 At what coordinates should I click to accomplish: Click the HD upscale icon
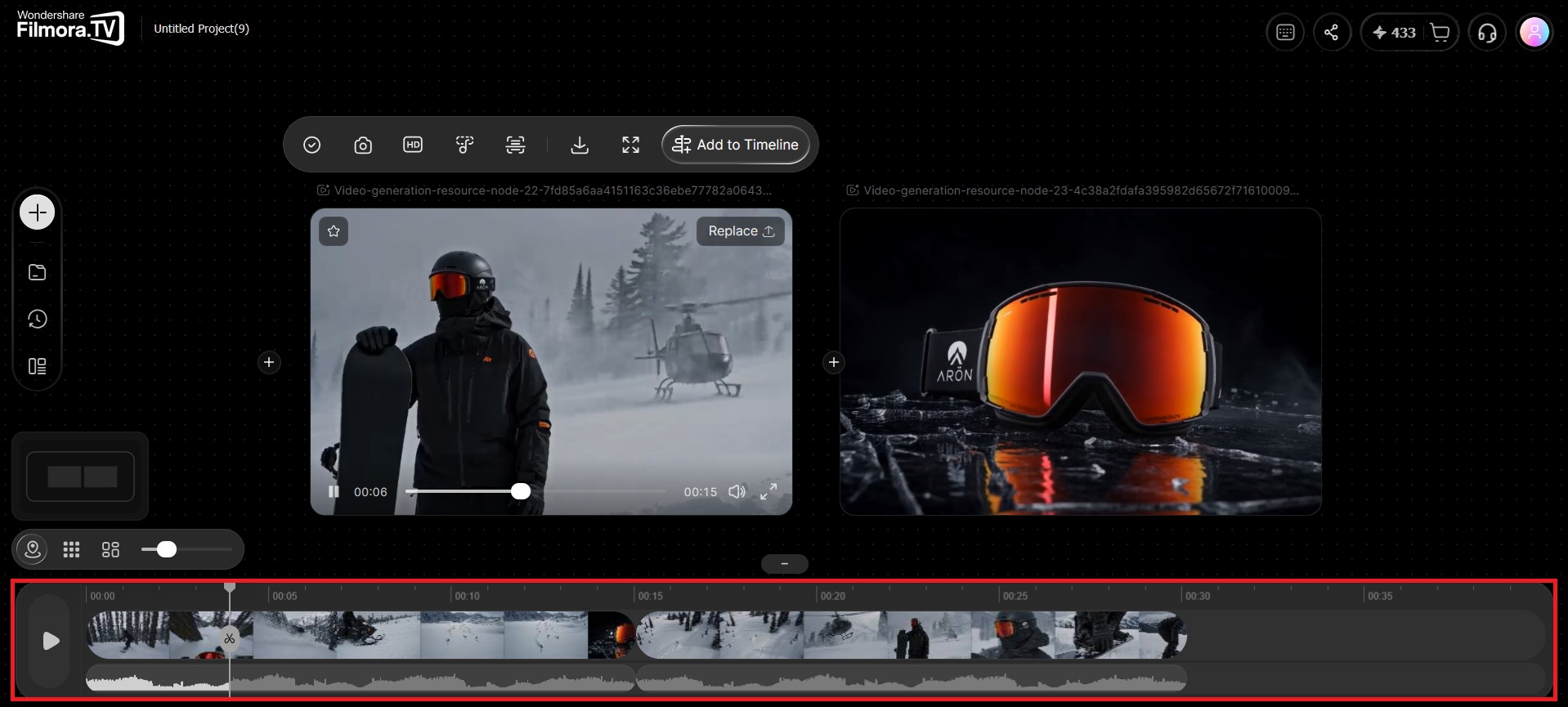[x=413, y=145]
